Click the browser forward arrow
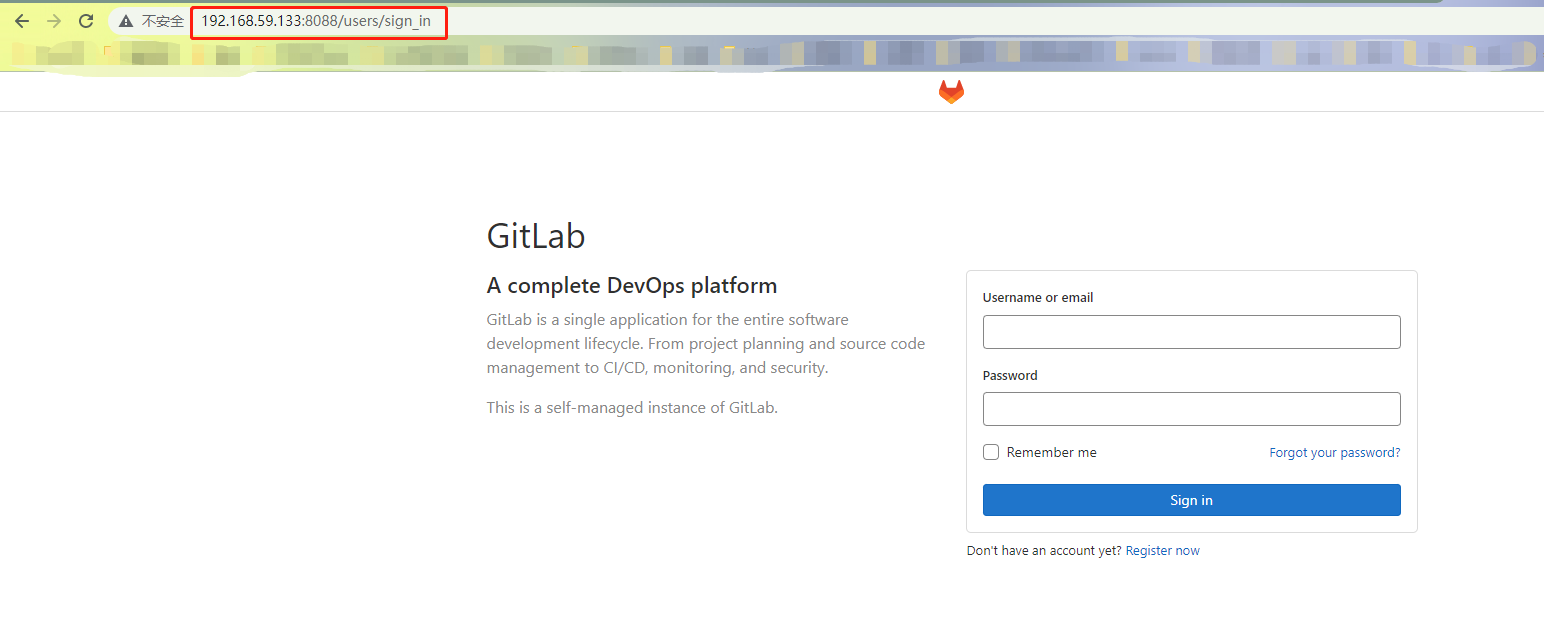 click(x=54, y=21)
